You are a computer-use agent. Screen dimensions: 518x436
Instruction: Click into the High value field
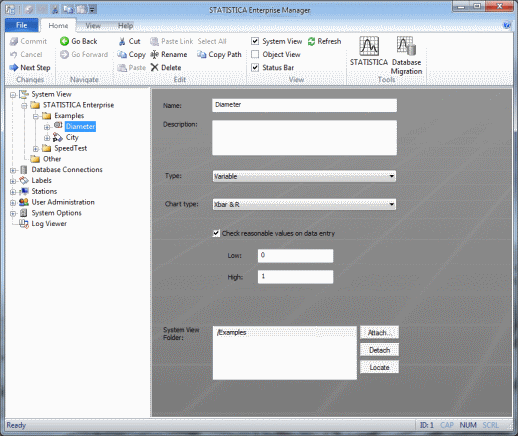tap(295, 277)
